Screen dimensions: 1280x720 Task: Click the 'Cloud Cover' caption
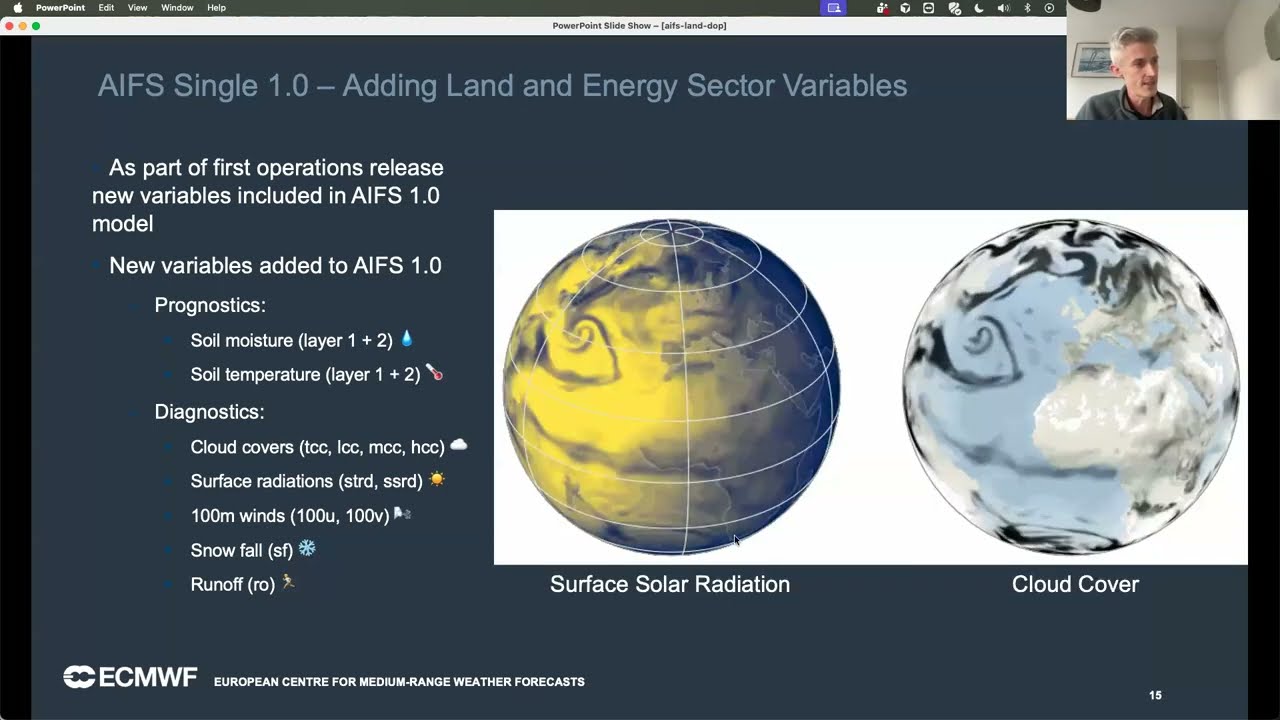point(1075,584)
